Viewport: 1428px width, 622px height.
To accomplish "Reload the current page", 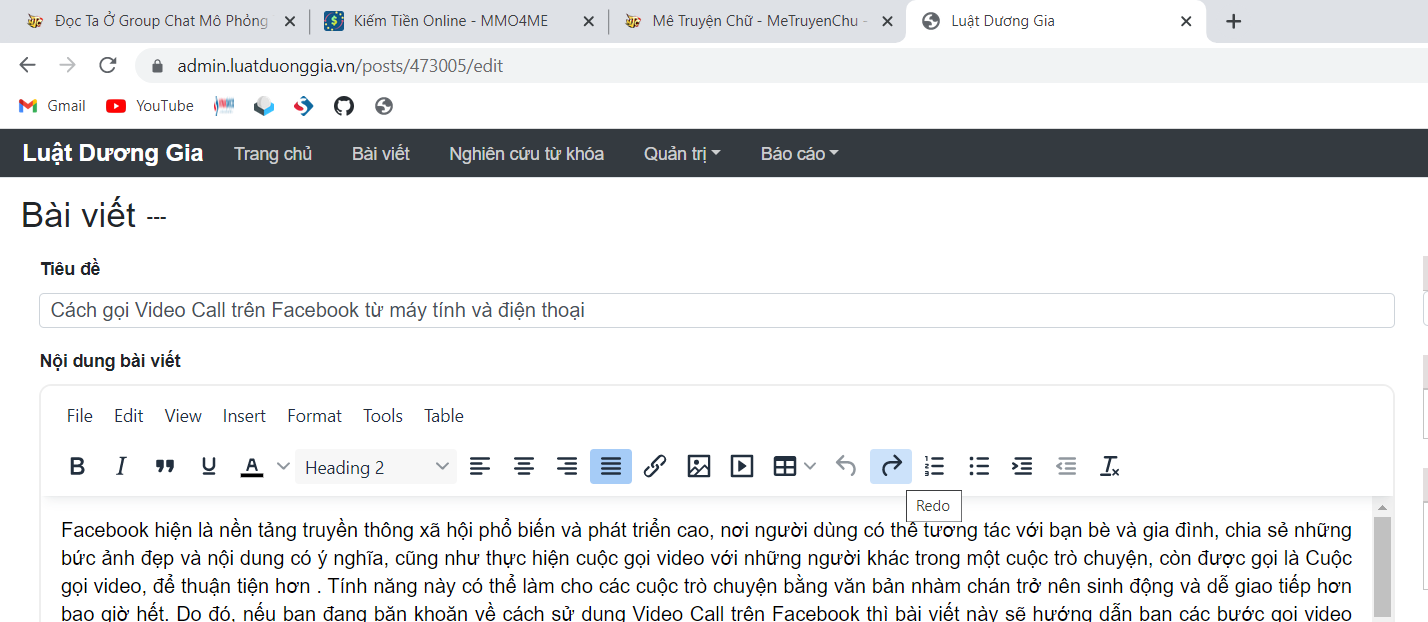I will 108,65.
